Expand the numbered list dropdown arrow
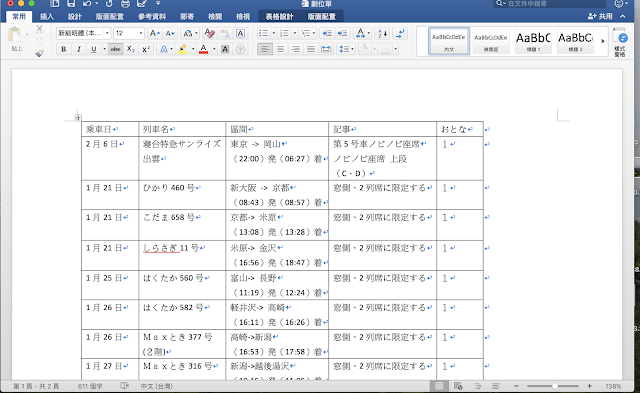The image size is (640, 393). coord(295,33)
